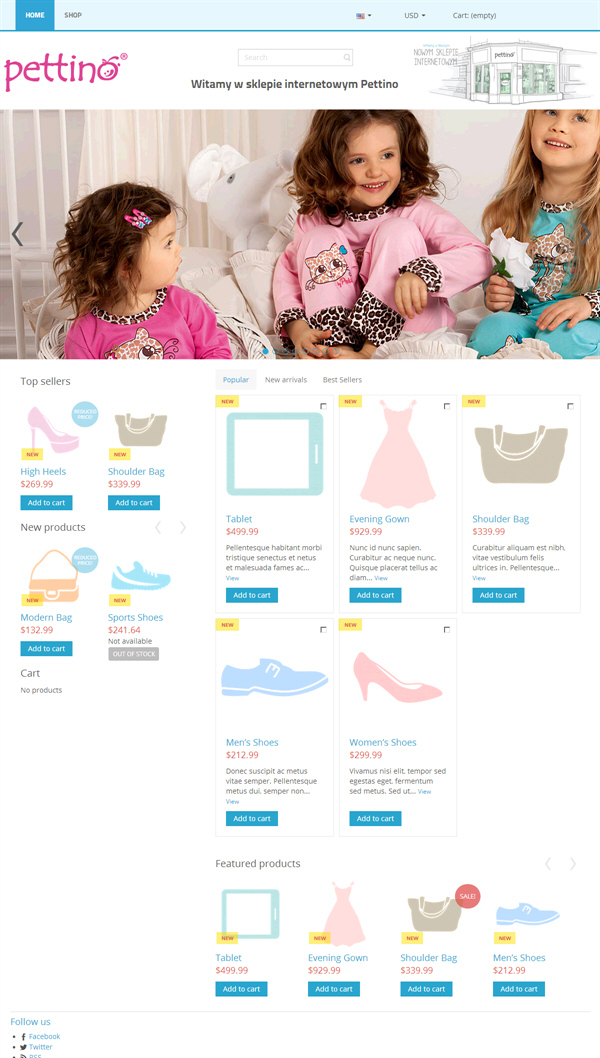Image resolution: width=600 pixels, height=1058 pixels.
Task: Open the USD currency dropdown
Action: pyautogui.click(x=414, y=15)
